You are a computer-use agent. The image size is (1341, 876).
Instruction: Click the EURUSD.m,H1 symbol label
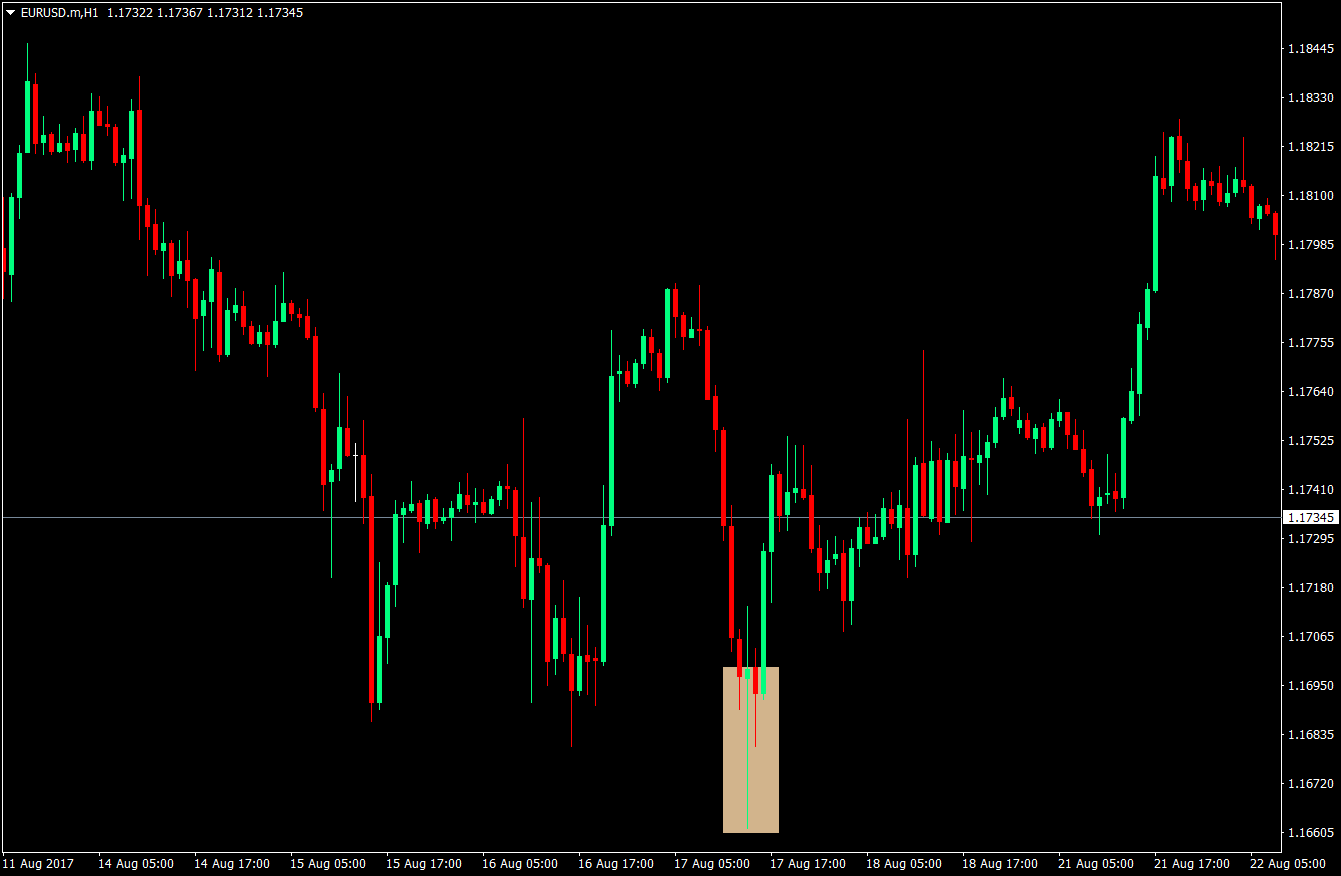pos(57,13)
